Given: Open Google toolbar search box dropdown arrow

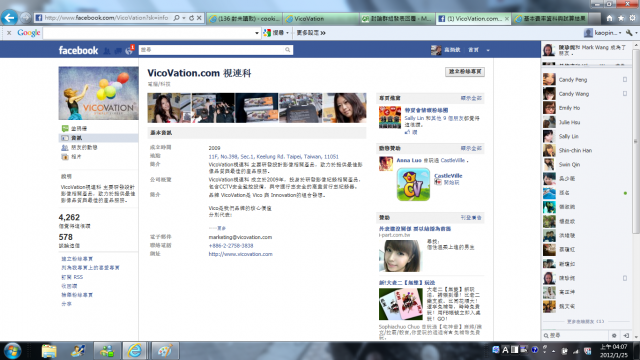Looking at the screenshot, I should [x=257, y=33].
